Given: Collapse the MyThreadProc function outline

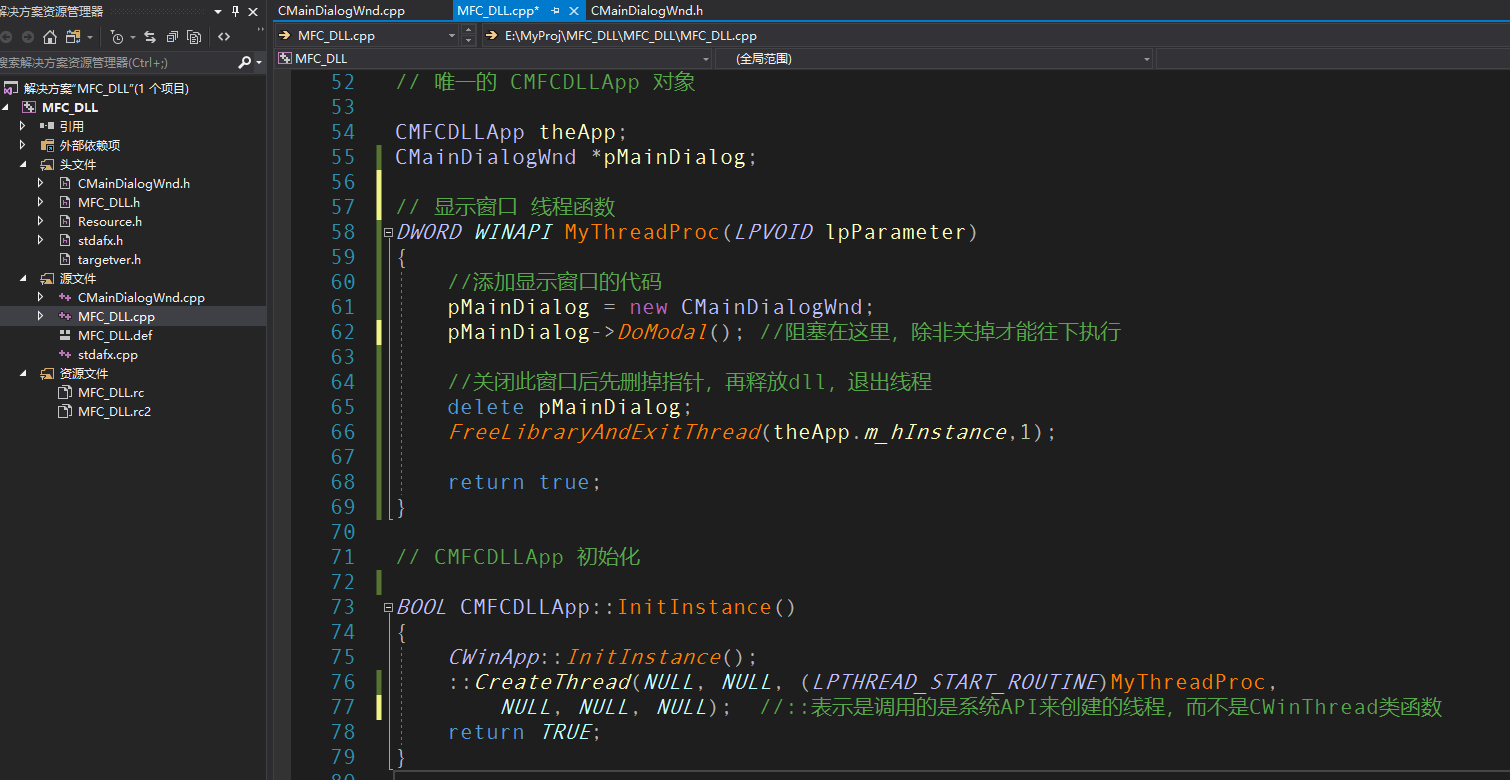Looking at the screenshot, I should (x=388, y=232).
